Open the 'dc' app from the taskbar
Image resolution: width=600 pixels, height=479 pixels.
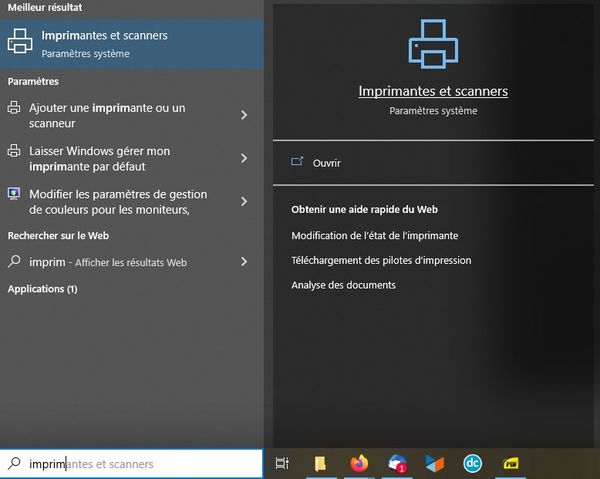[473, 463]
